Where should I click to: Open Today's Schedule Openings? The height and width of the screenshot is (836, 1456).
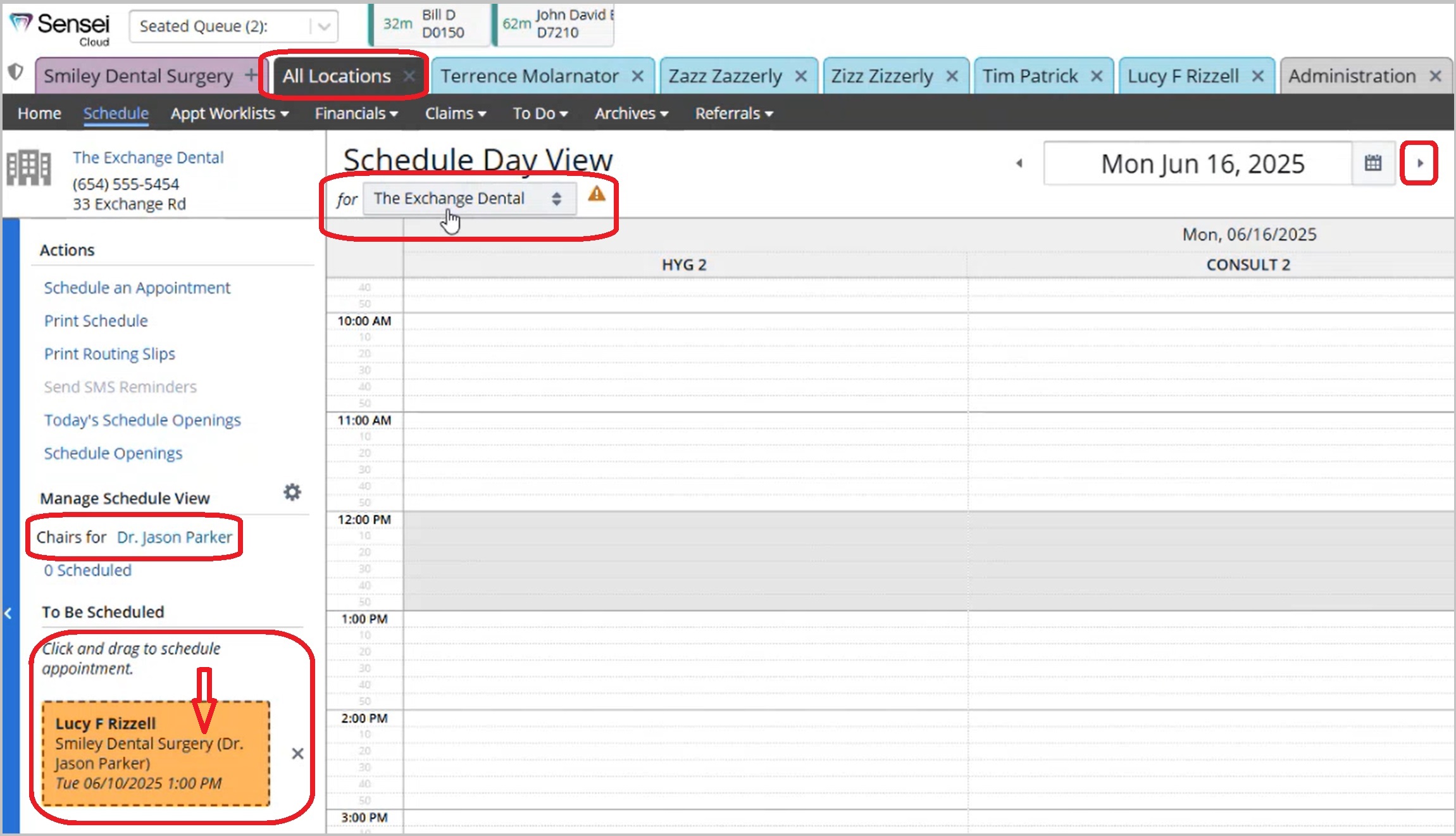(x=142, y=420)
